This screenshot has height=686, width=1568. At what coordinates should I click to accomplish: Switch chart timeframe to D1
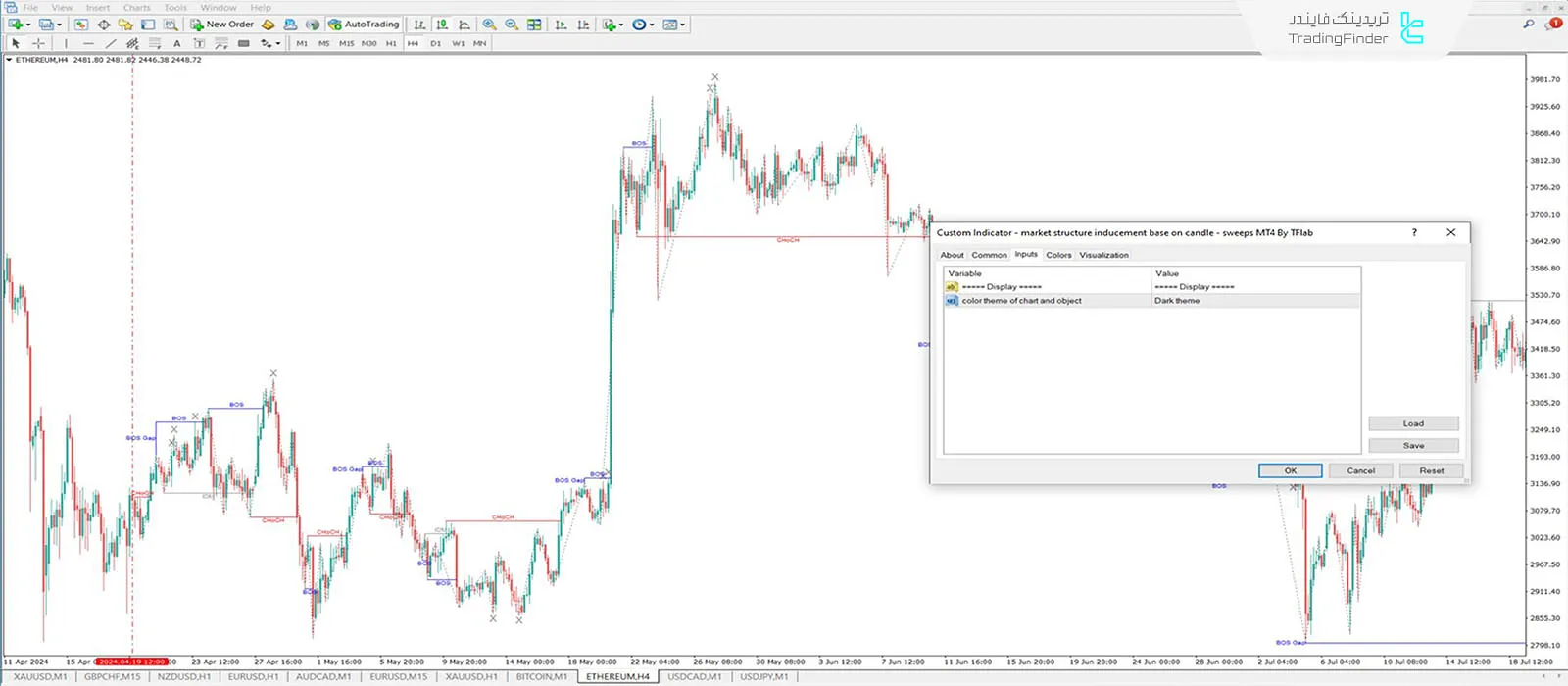(435, 43)
